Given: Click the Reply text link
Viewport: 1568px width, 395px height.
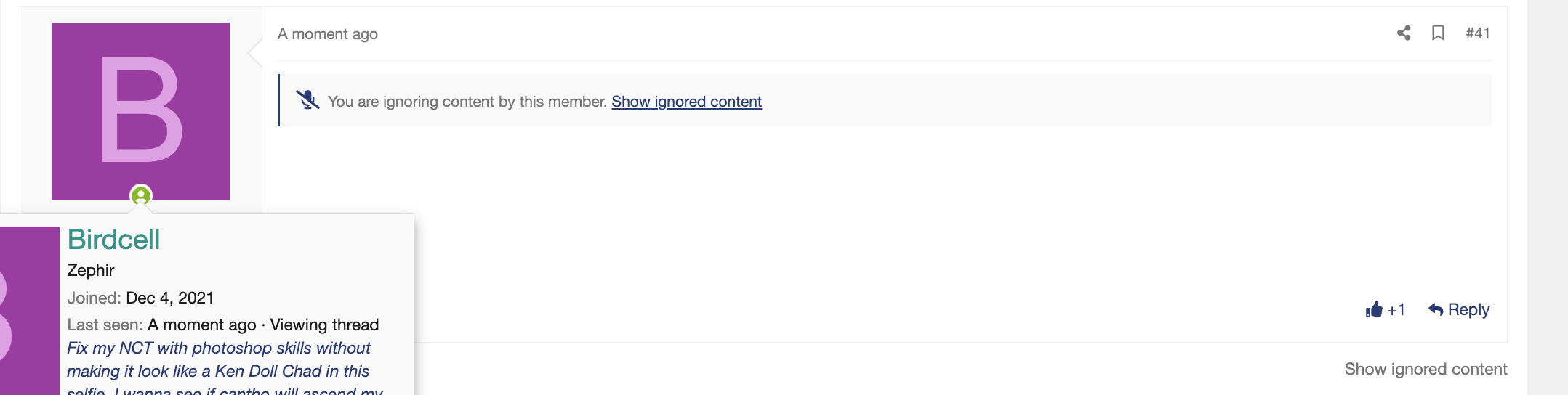Looking at the screenshot, I should click(1468, 309).
